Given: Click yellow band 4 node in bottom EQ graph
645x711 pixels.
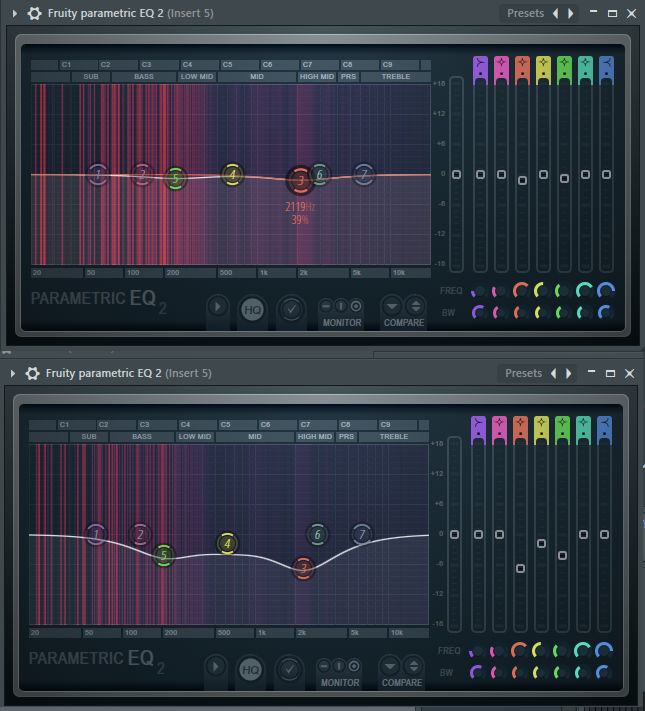Looking at the screenshot, I should pos(227,544).
